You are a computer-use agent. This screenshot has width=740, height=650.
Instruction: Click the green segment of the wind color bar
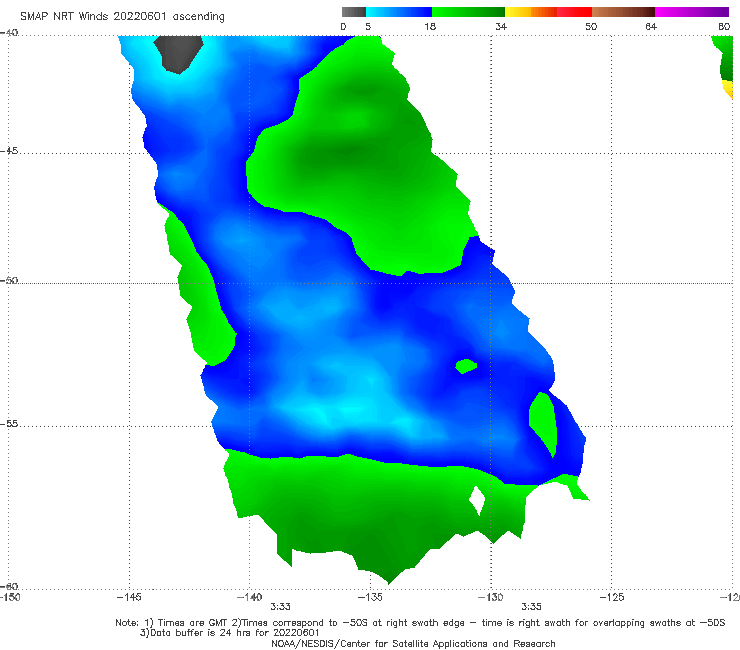[x=468, y=12]
